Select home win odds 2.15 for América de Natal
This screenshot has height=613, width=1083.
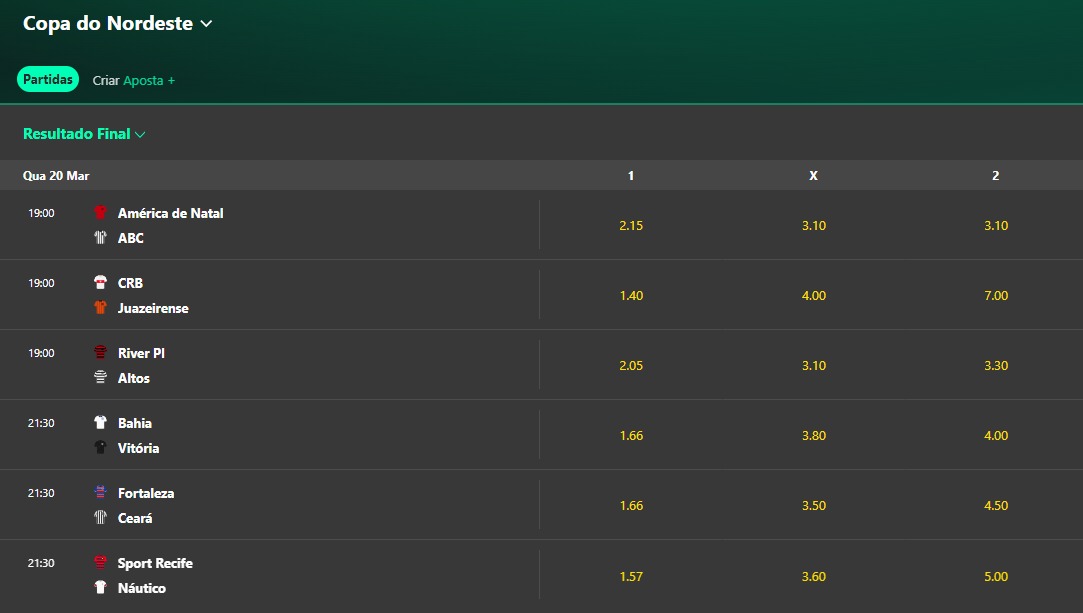(x=631, y=225)
